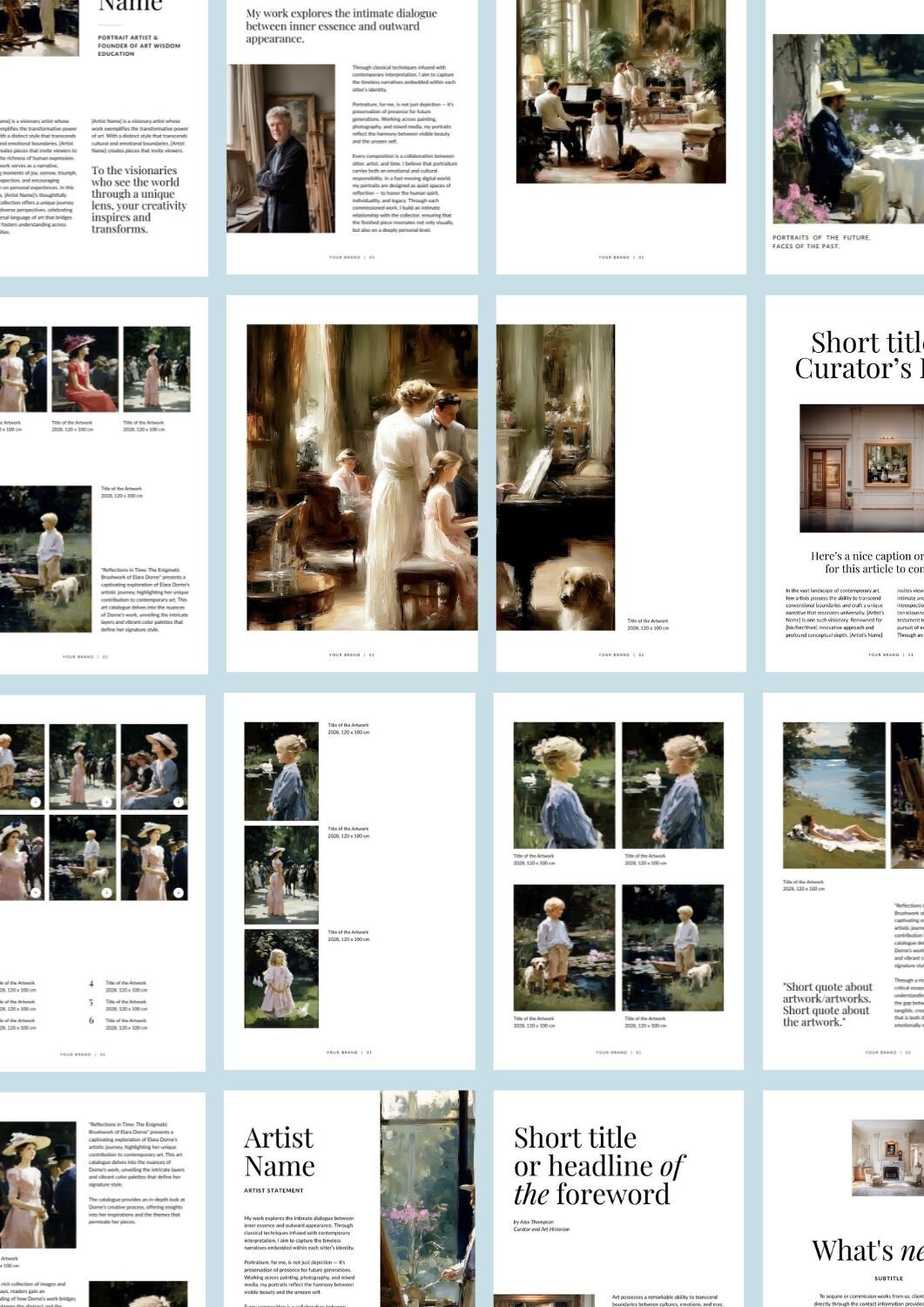The width and height of the screenshot is (924, 1307).
Task: Click the 'Short title or headline of the foreword' heading
Action: [x=597, y=1165]
